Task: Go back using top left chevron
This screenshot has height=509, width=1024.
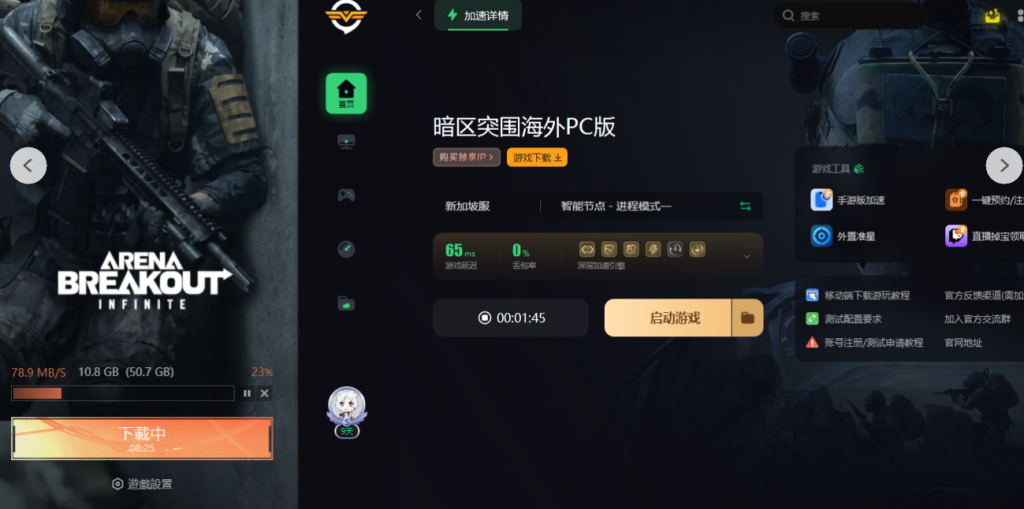Action: pyautogui.click(x=419, y=15)
